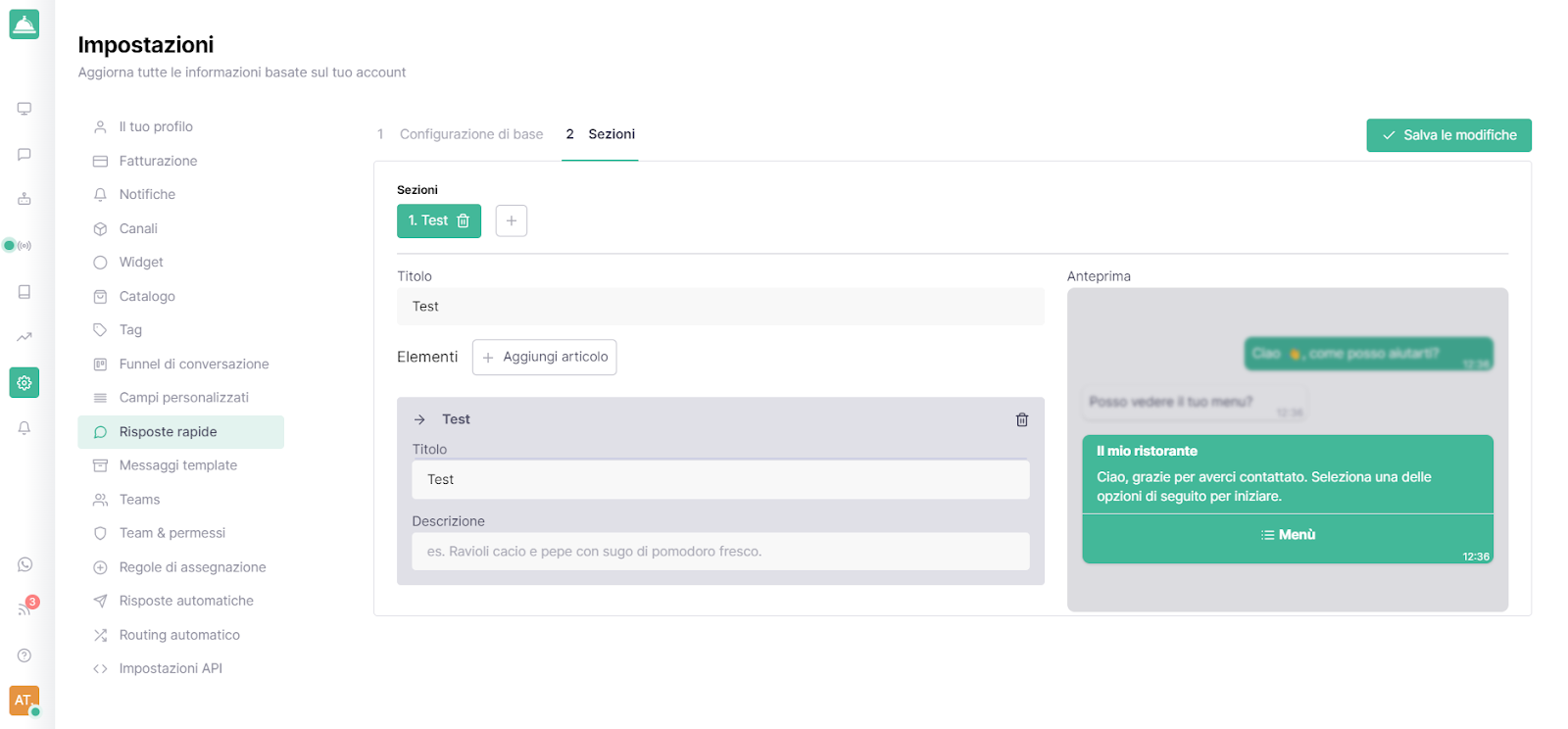1568x729 pixels.
Task: Click the section Titolo input field
Action: (720, 307)
